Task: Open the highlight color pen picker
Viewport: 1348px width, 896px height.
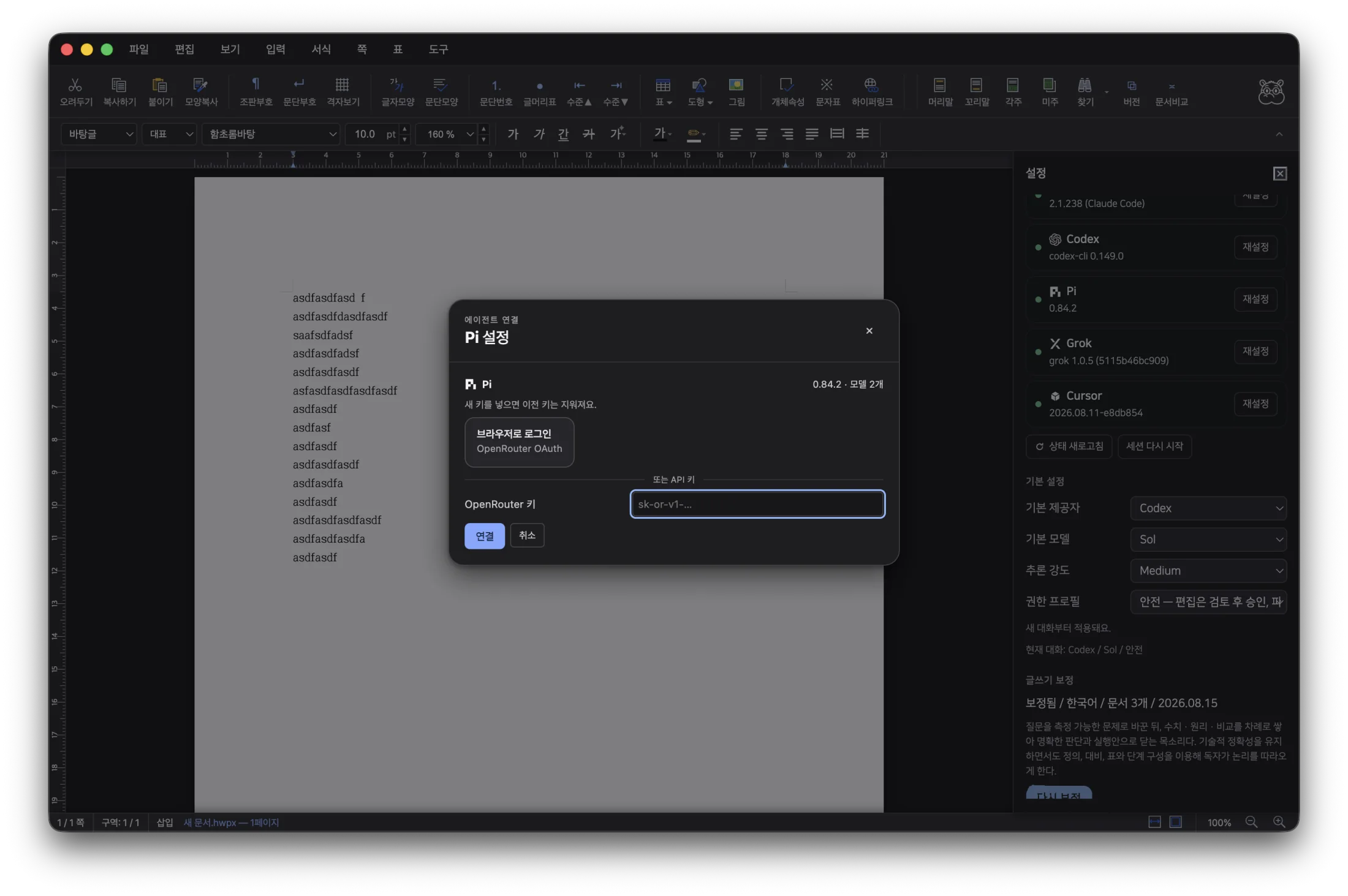Action: coord(696,134)
